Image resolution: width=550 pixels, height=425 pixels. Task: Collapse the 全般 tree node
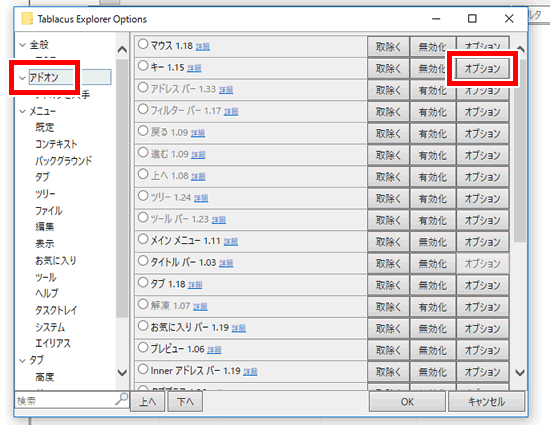coord(22,45)
